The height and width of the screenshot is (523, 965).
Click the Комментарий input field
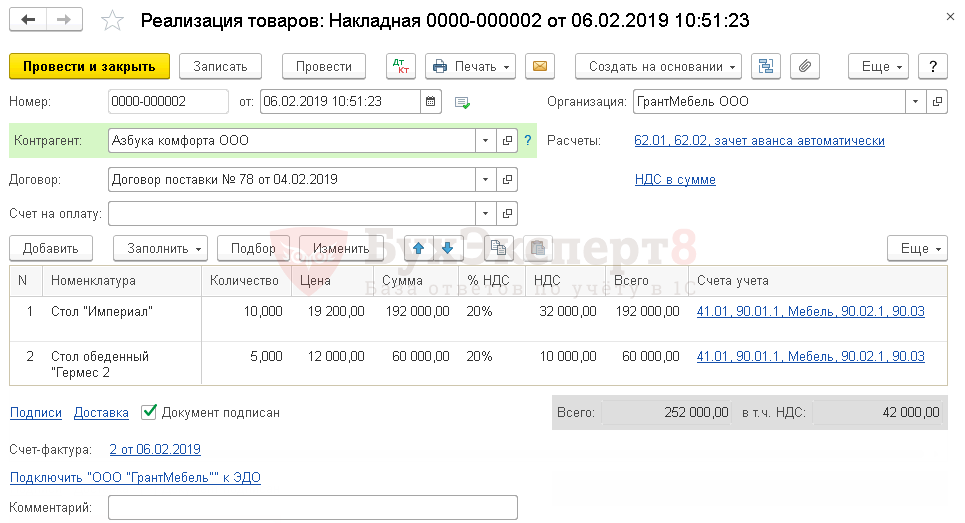tap(313, 508)
